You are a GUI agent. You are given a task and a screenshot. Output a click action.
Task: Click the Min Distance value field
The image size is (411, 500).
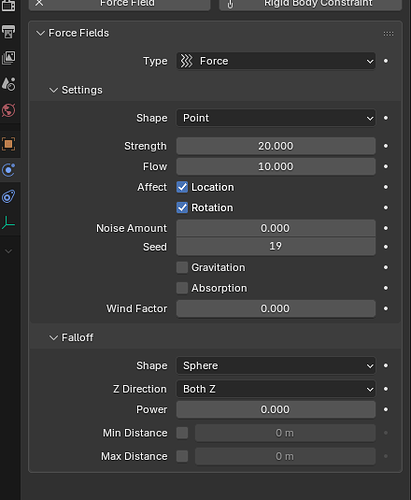click(x=285, y=433)
